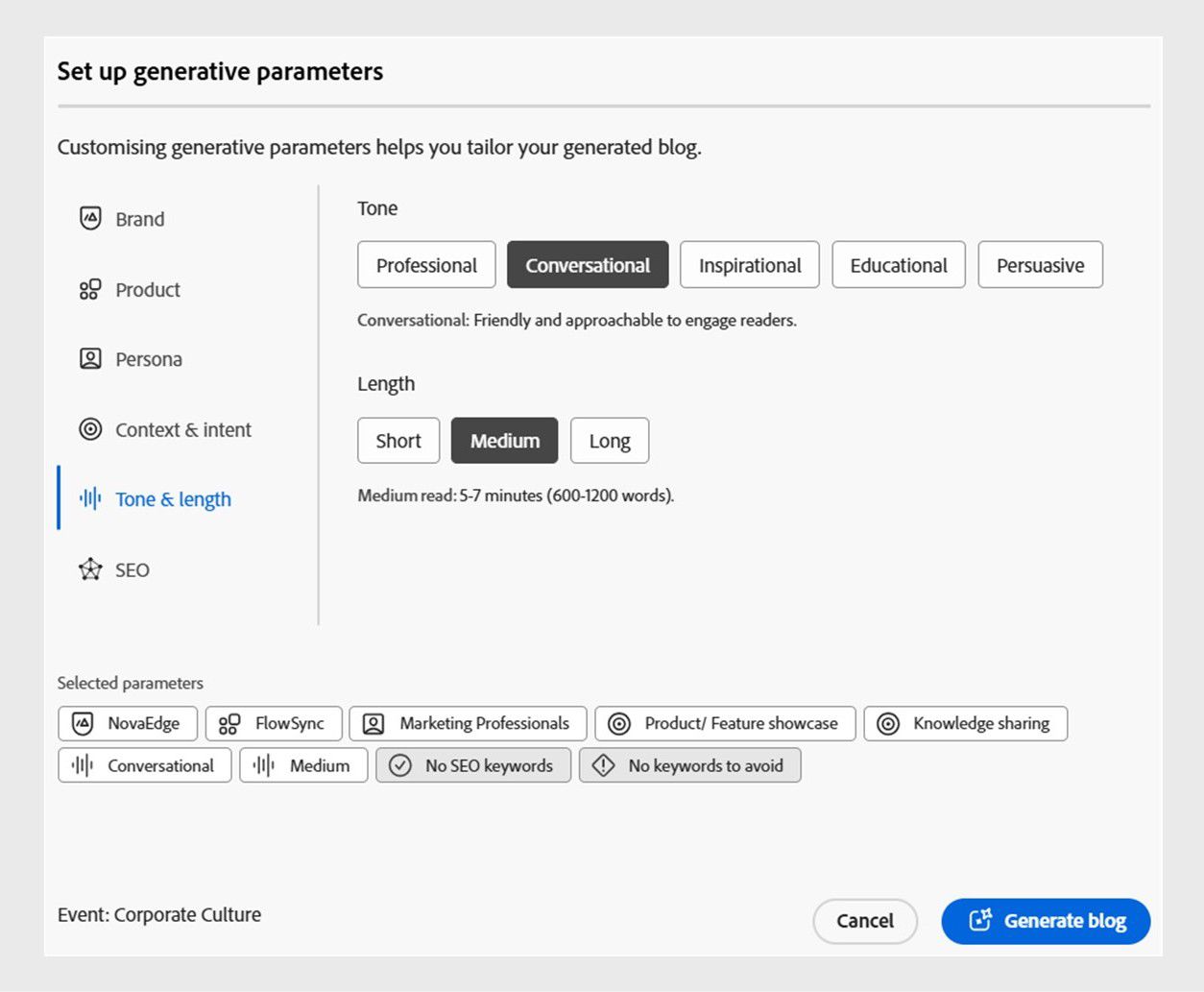Click the Persona portrait icon in sidebar
1204x992 pixels.
90,359
